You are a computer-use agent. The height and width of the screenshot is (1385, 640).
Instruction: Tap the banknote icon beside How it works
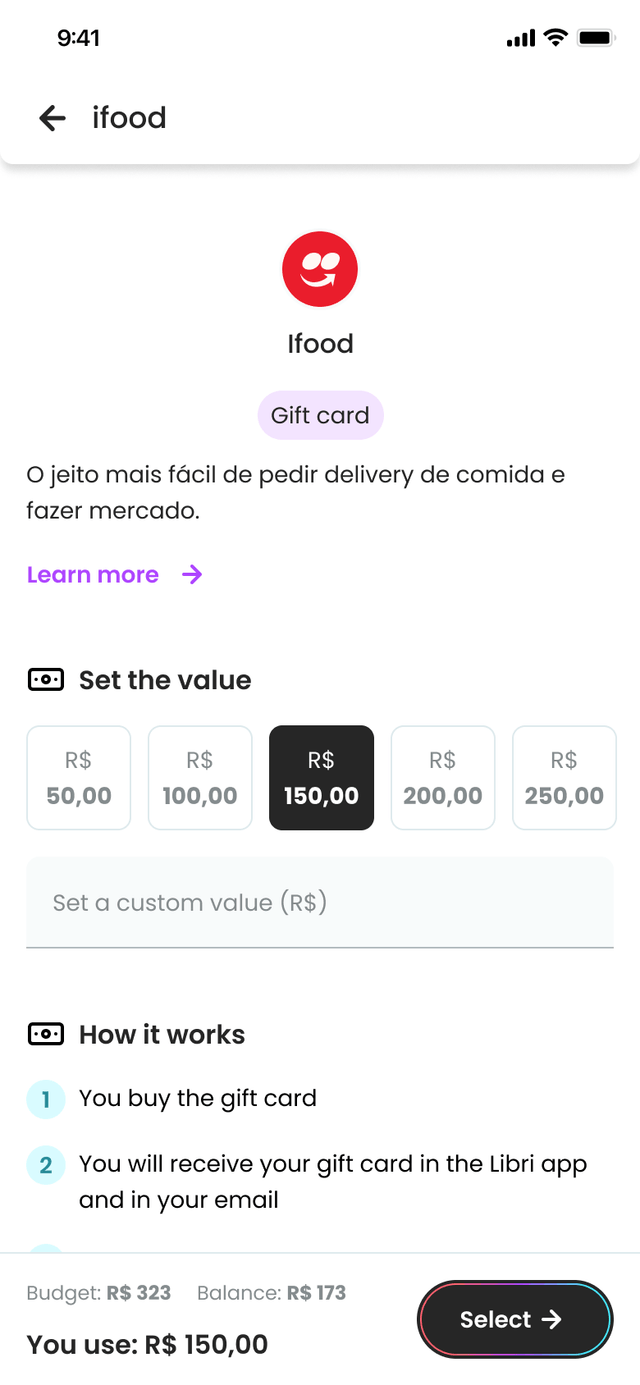point(46,1034)
